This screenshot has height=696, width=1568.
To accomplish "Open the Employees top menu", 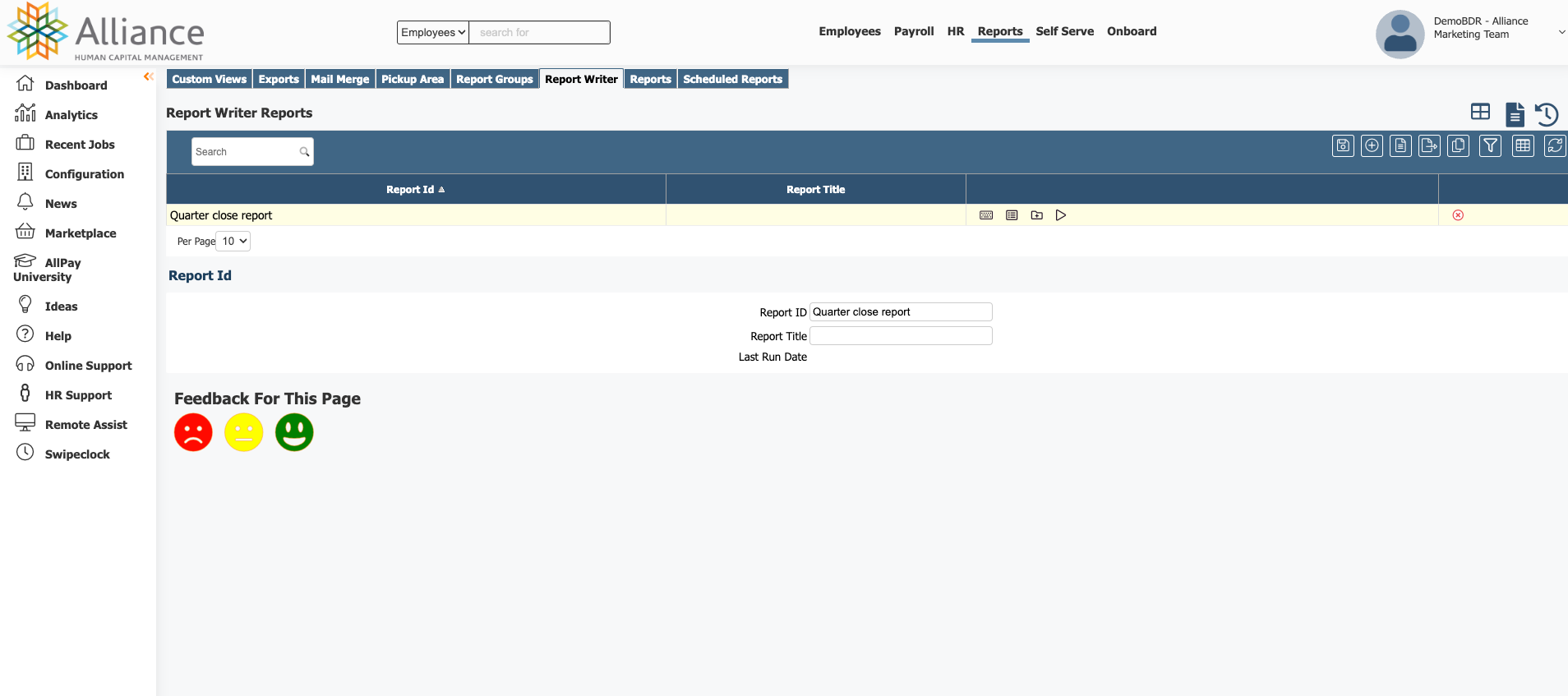I will tap(850, 31).
